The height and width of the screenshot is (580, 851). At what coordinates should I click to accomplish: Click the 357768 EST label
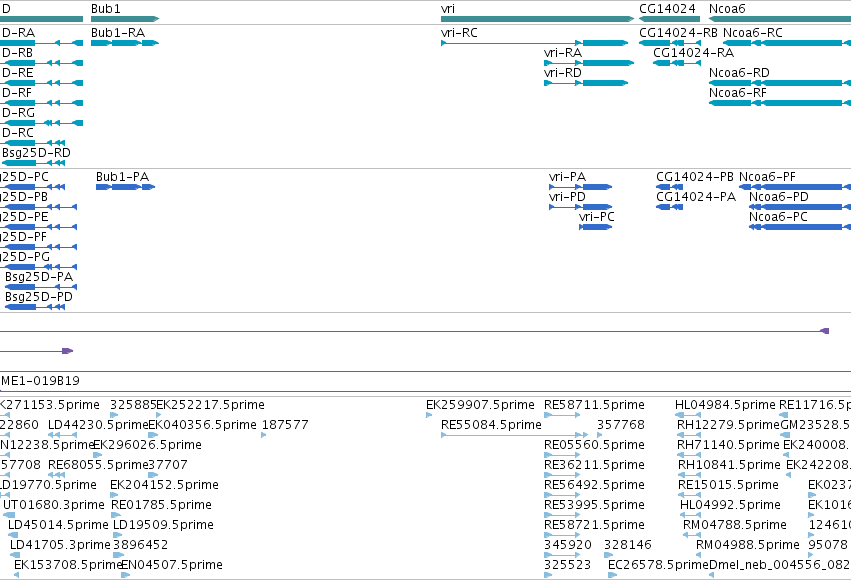[621, 425]
